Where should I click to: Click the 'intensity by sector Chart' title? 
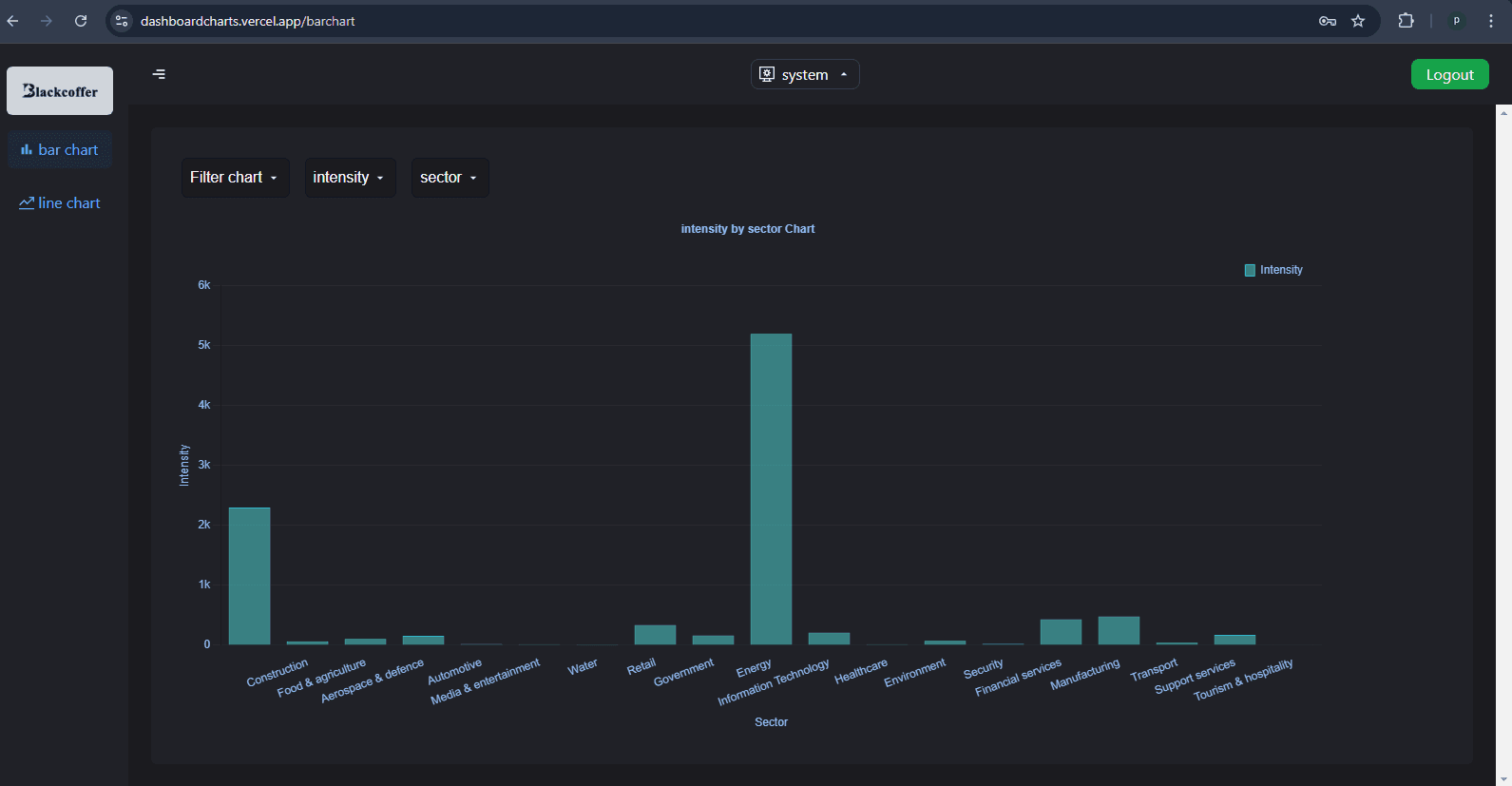pyautogui.click(x=748, y=229)
